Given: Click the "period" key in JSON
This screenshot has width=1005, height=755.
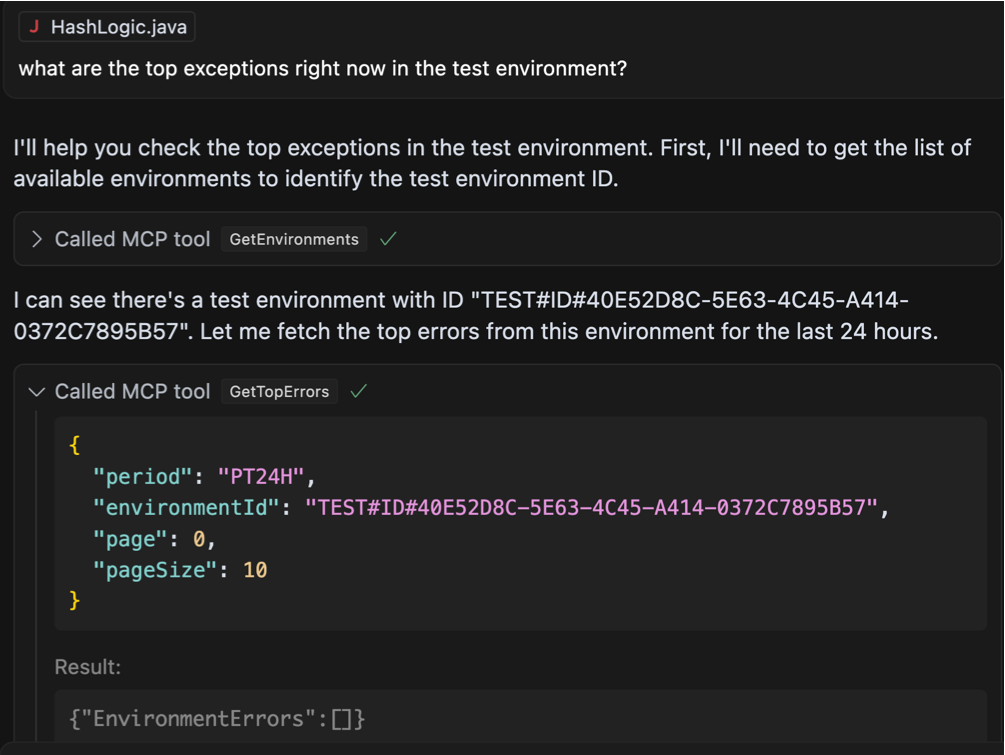Looking at the screenshot, I should tap(142, 476).
